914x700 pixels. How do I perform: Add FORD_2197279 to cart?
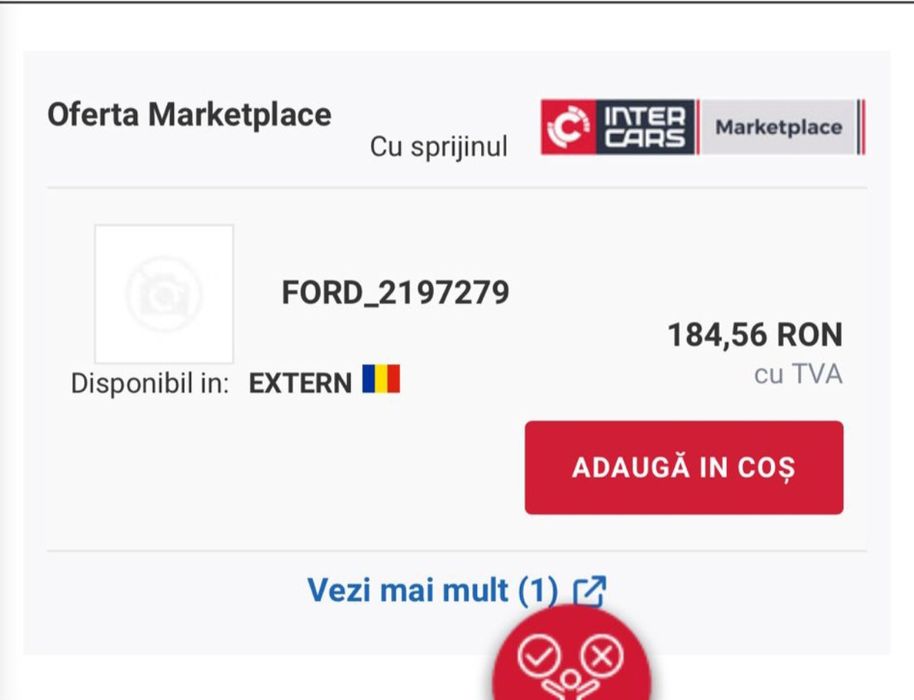point(683,467)
